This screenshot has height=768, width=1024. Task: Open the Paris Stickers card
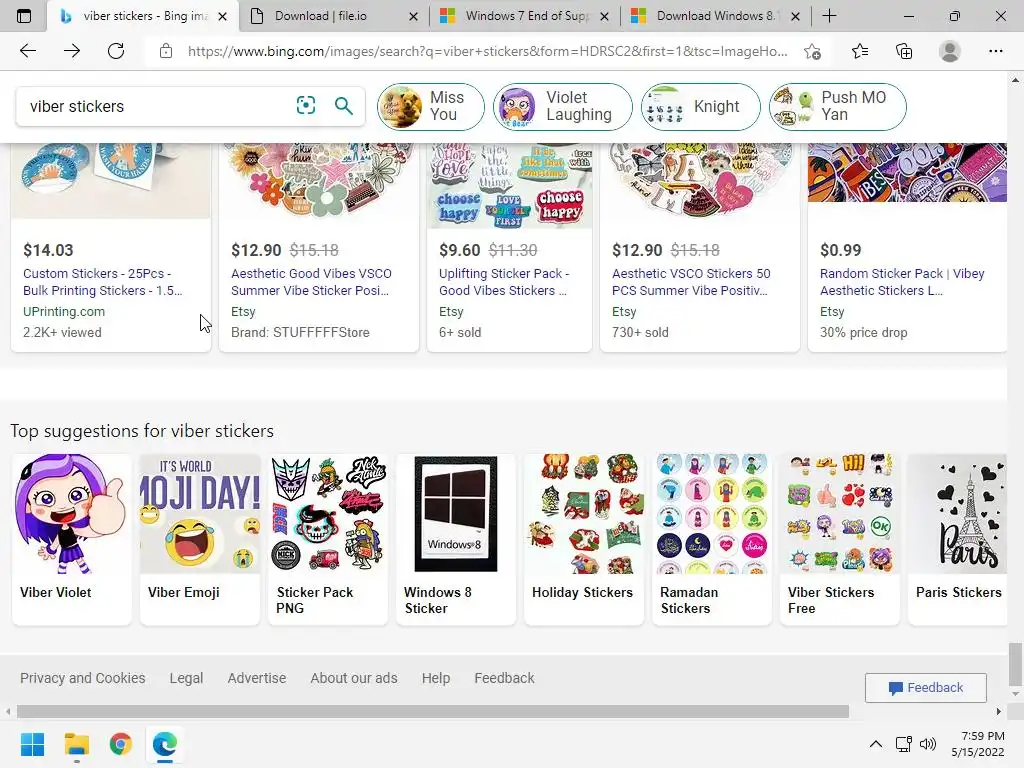[x=957, y=539]
